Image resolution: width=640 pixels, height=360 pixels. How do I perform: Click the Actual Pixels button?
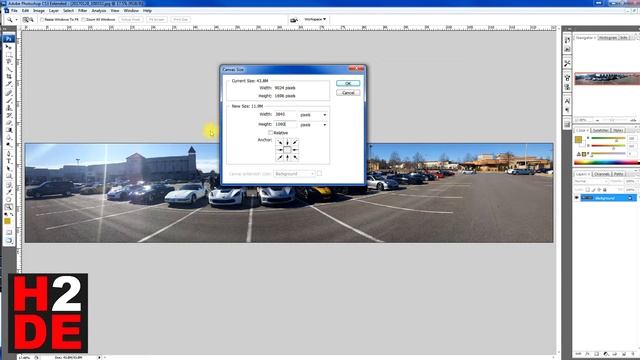[x=131, y=20]
